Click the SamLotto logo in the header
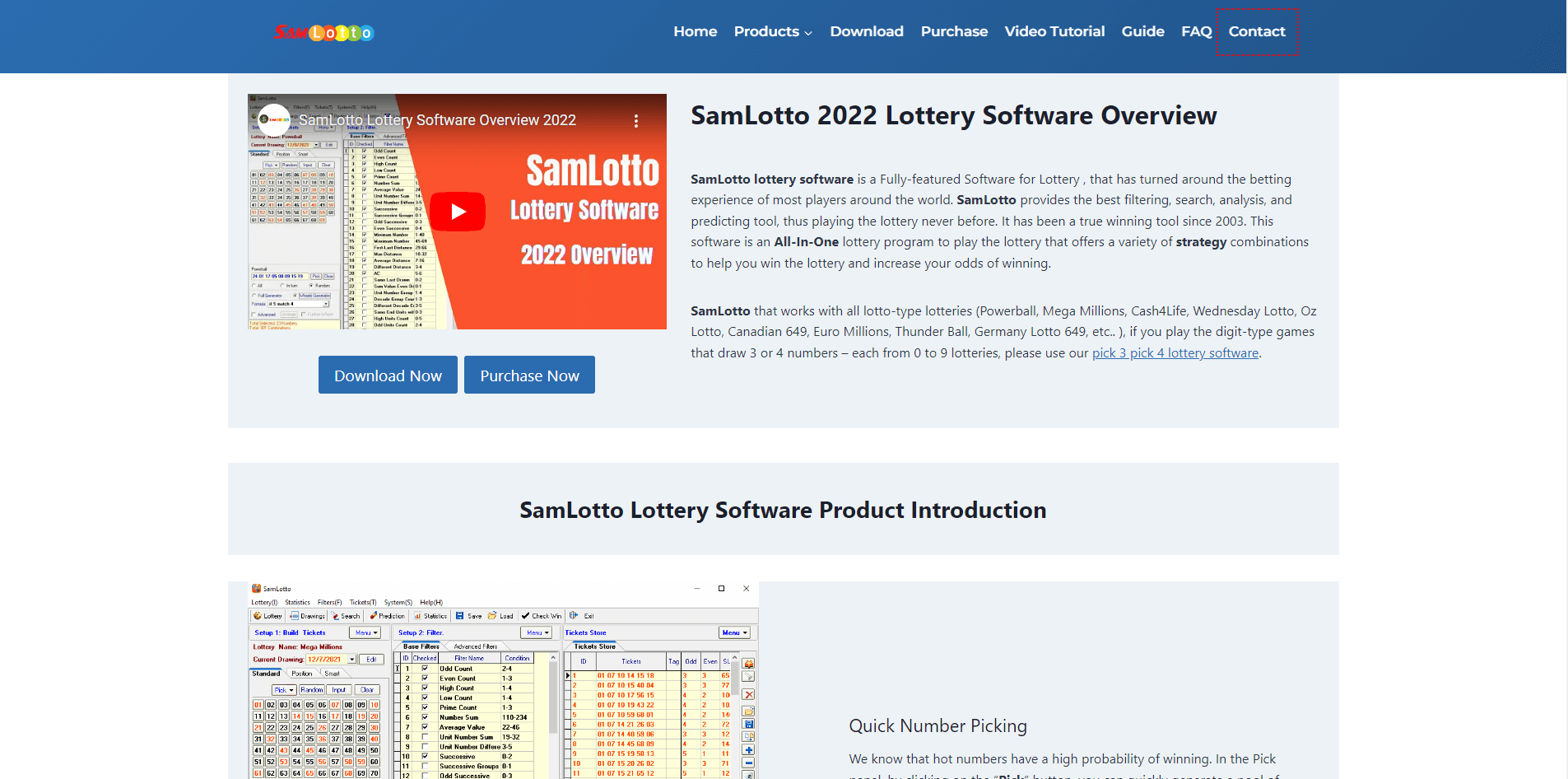The height and width of the screenshot is (779, 1568). coord(323,32)
